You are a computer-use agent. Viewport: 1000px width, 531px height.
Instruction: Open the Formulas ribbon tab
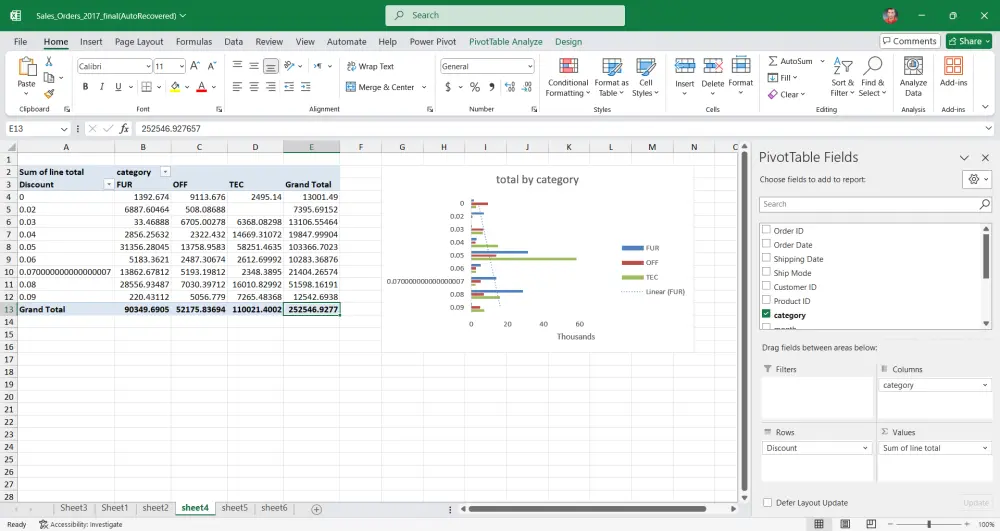point(194,41)
